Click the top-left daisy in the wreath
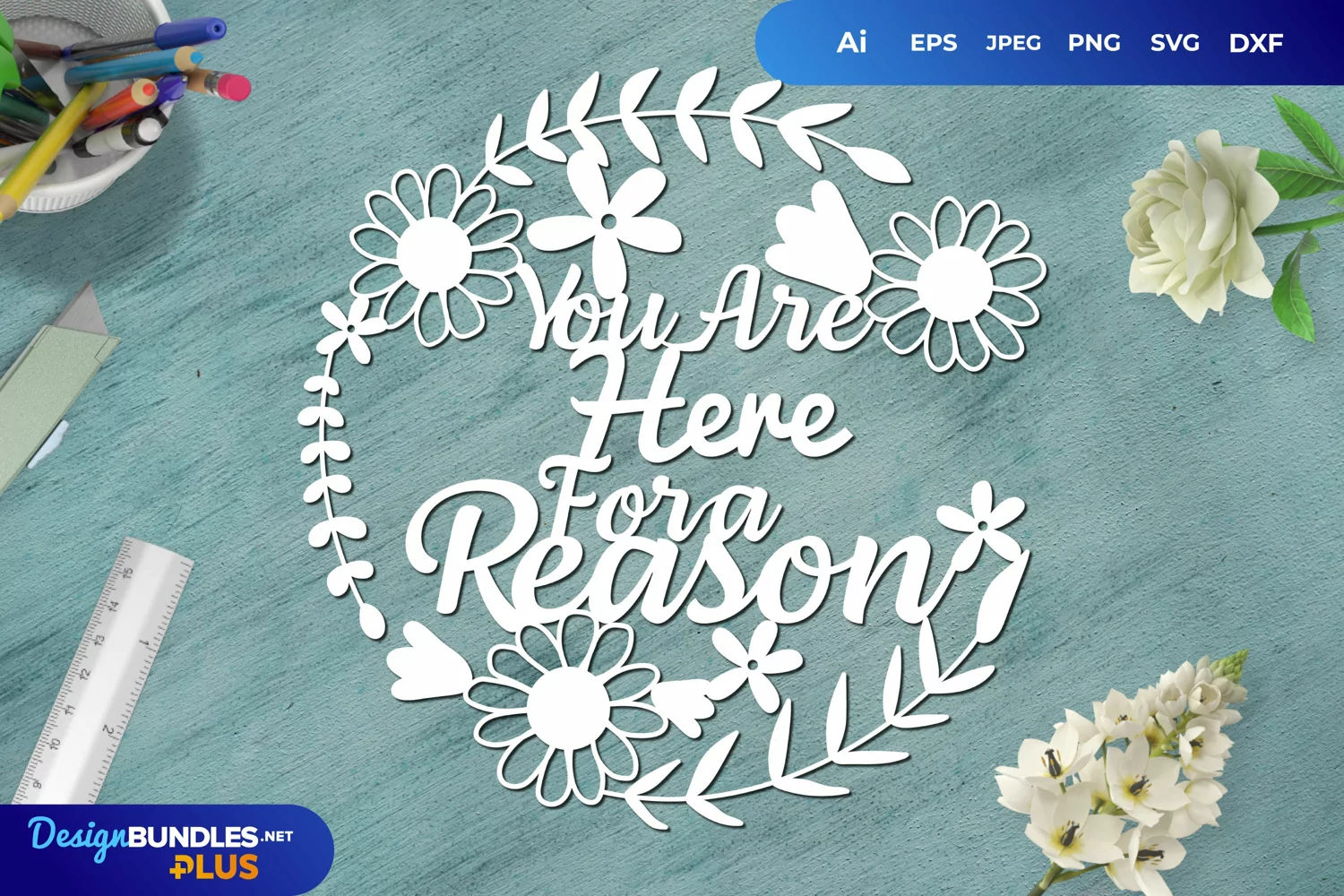This screenshot has width=1344, height=896. tap(434, 257)
